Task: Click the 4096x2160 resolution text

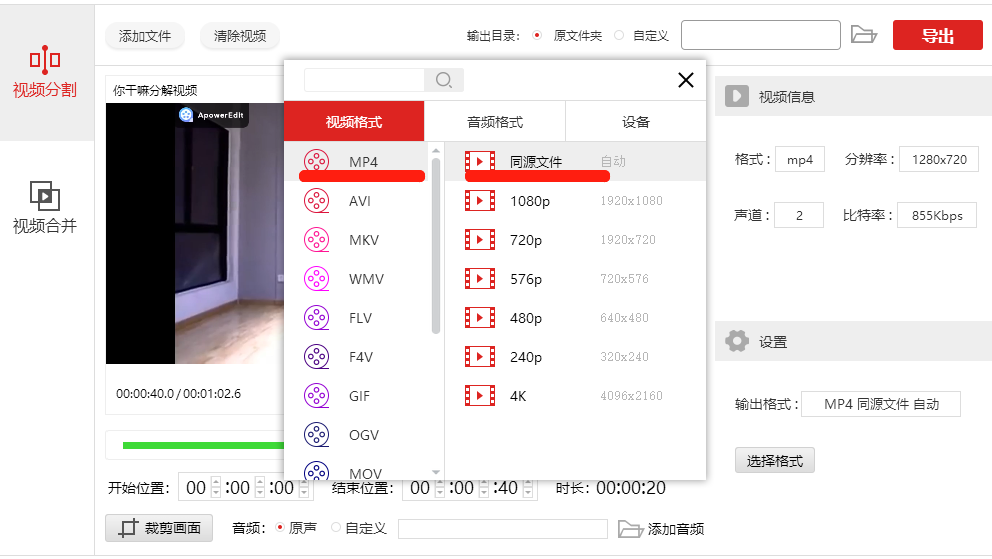Action: (631, 396)
